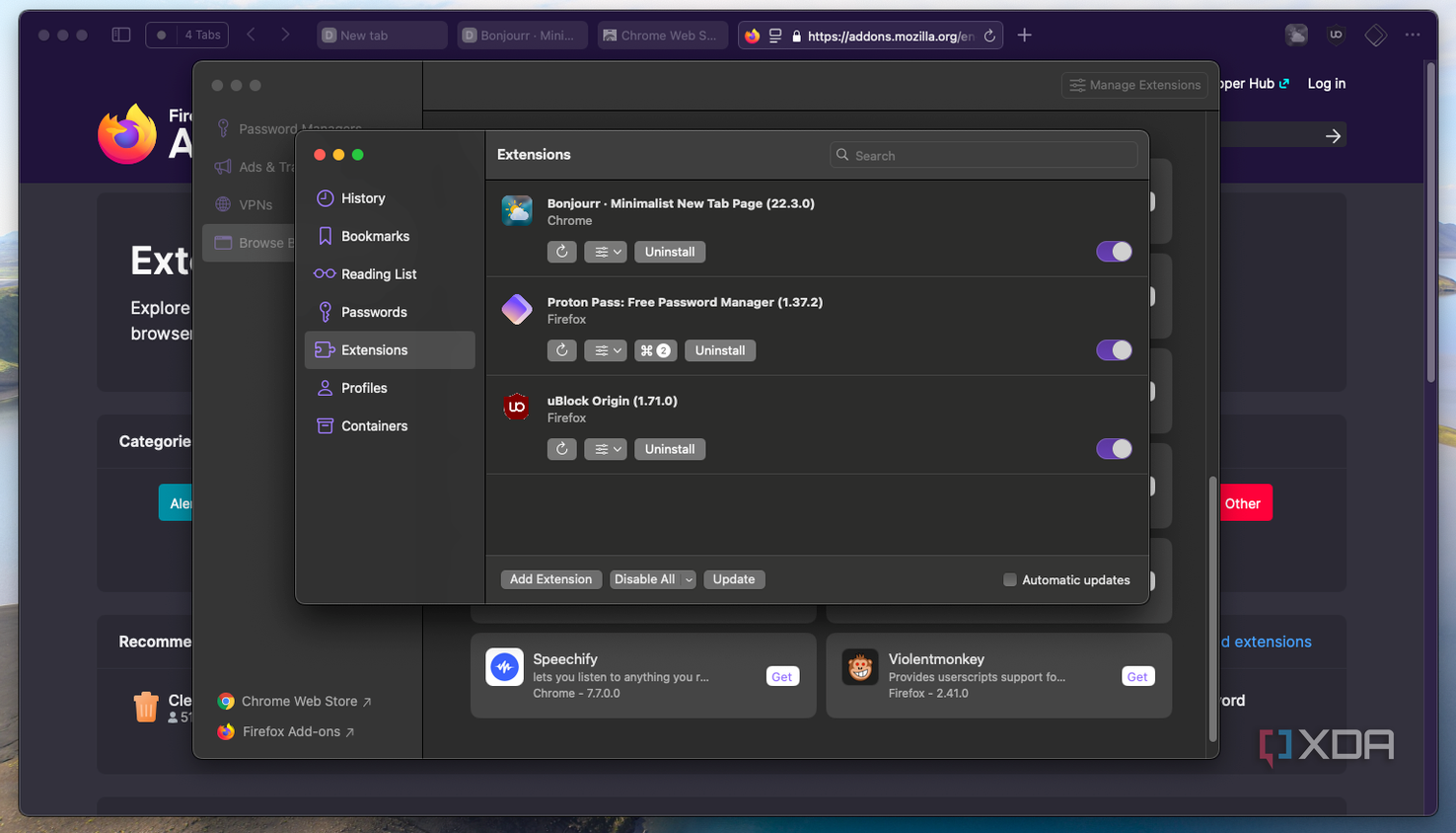The height and width of the screenshot is (833, 1456).
Task: Uninstall the Bonjourr extension
Action: pos(670,252)
